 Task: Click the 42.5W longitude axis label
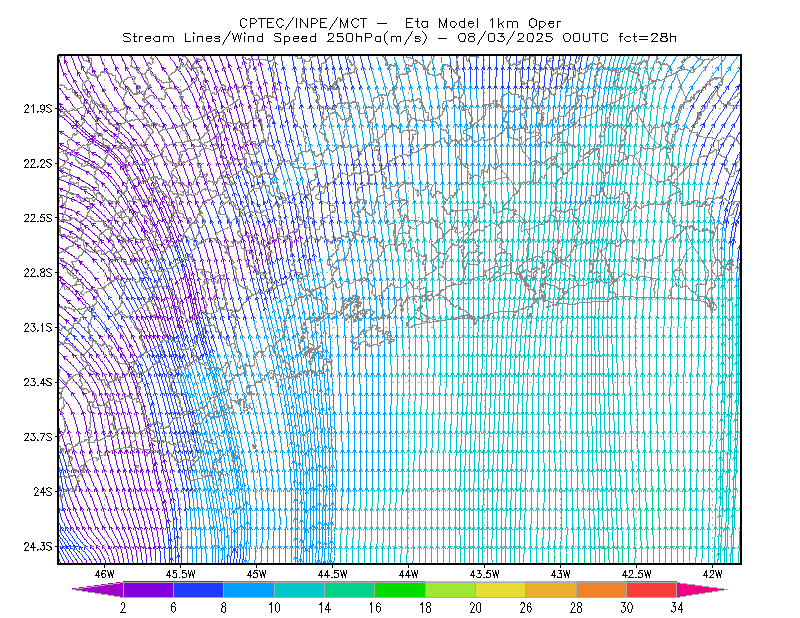click(x=636, y=574)
